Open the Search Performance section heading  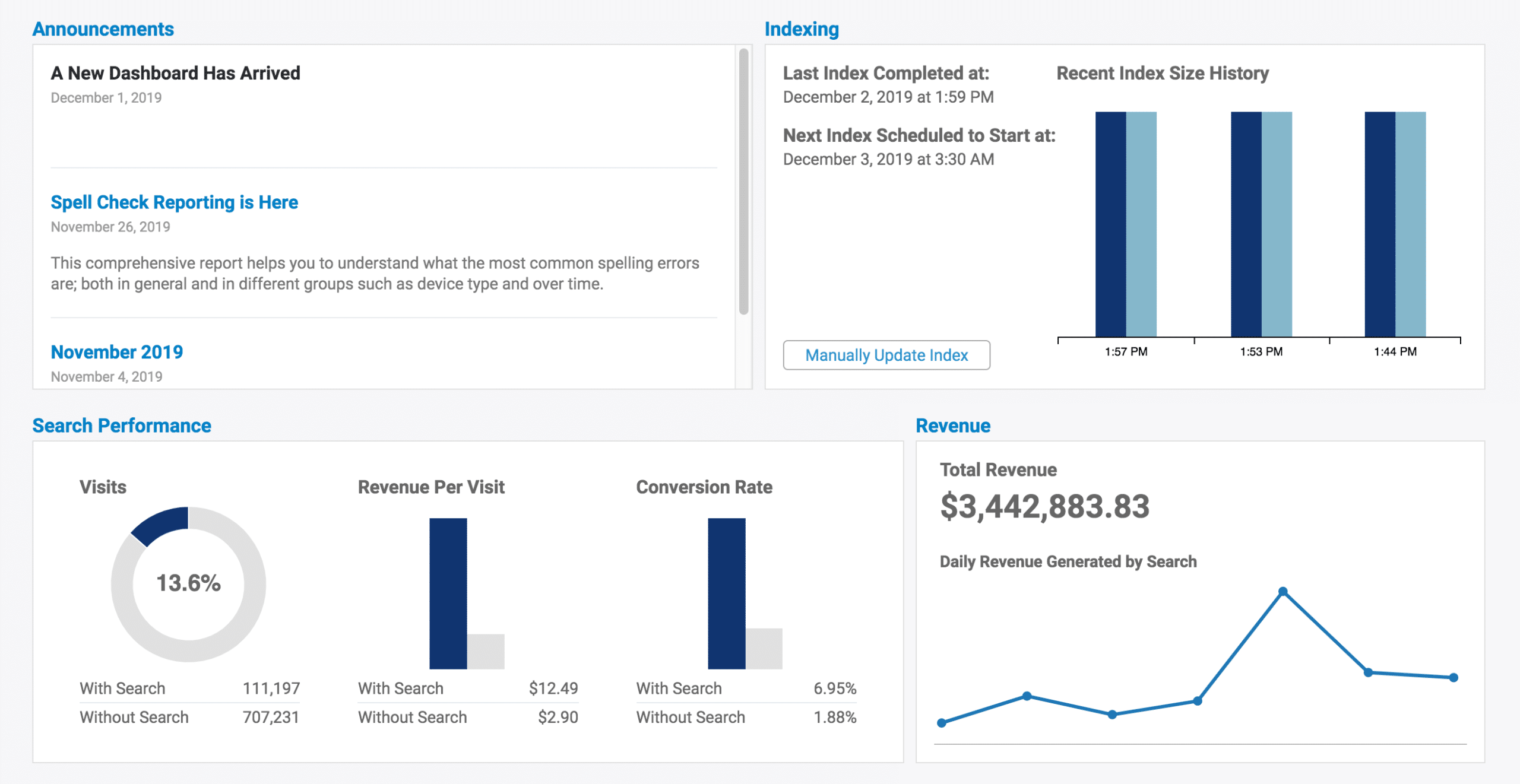[x=121, y=425]
